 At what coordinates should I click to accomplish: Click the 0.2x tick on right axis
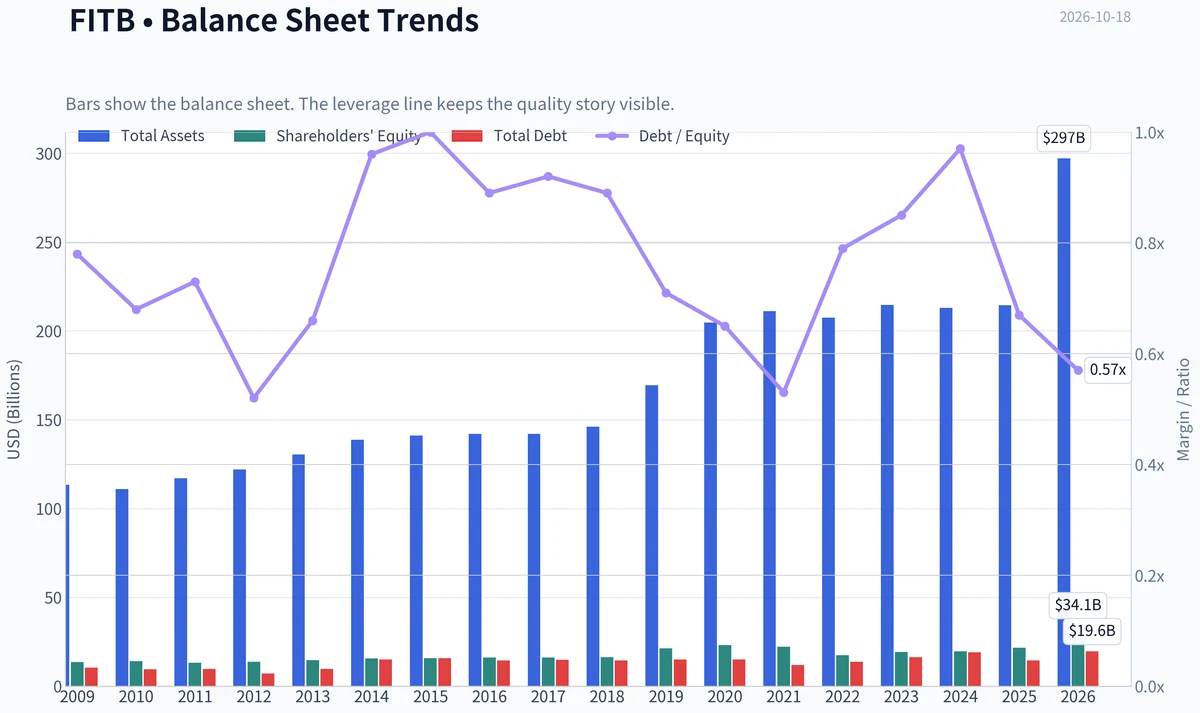(1150, 576)
